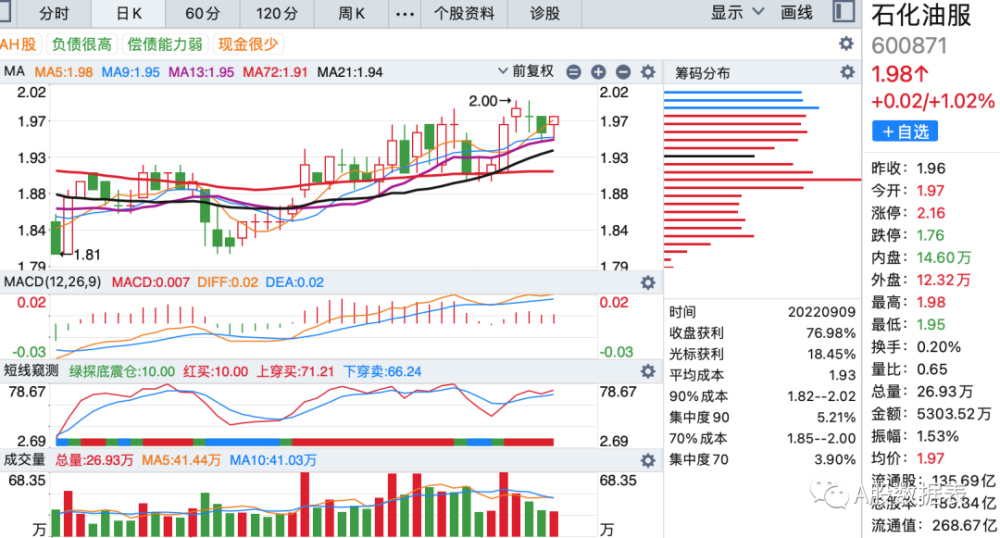Click the rightmost minus circle in MA bar
Viewport: 1000px width, 538px height.
click(x=623, y=72)
